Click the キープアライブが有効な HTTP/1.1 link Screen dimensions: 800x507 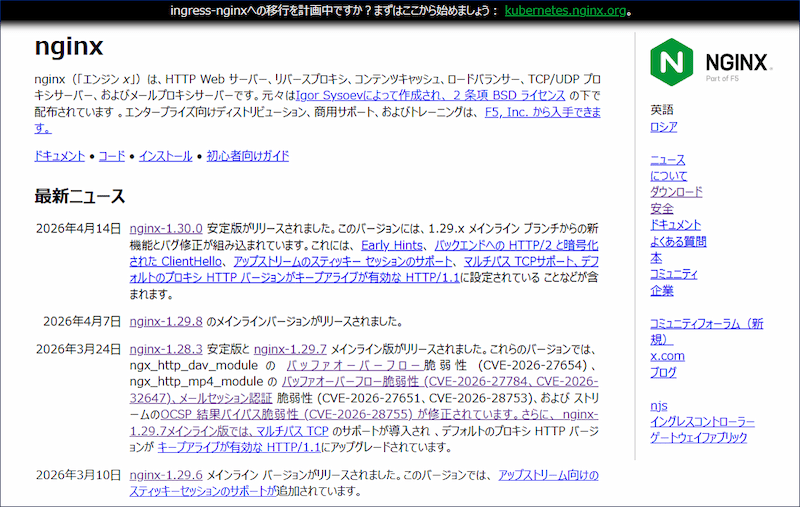[239, 447]
